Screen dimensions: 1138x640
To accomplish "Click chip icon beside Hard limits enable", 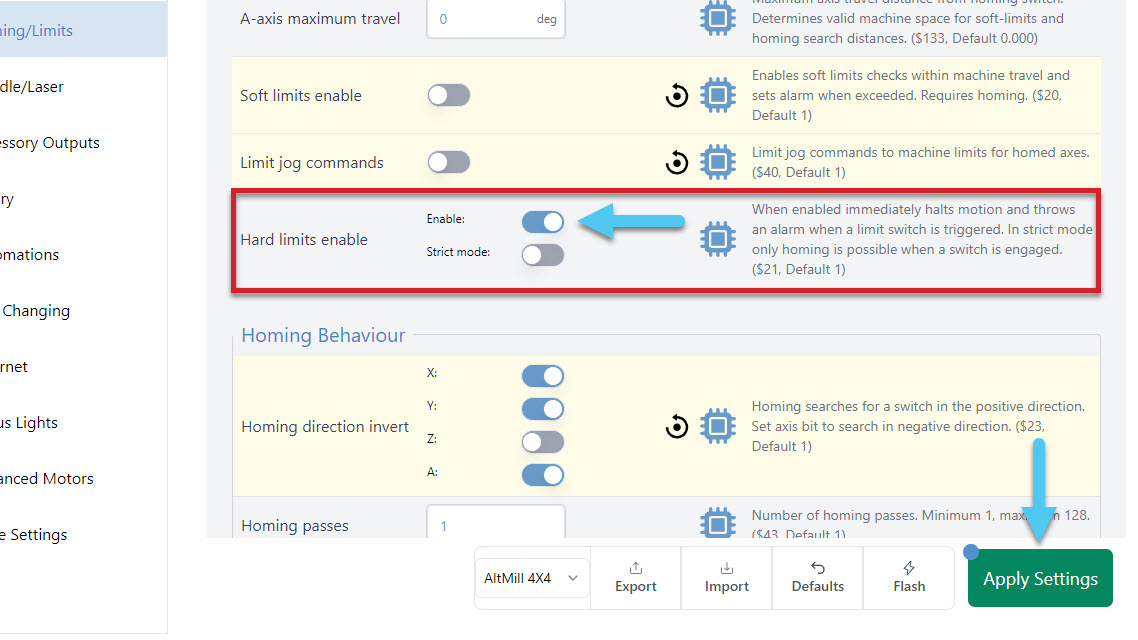I will [717, 239].
